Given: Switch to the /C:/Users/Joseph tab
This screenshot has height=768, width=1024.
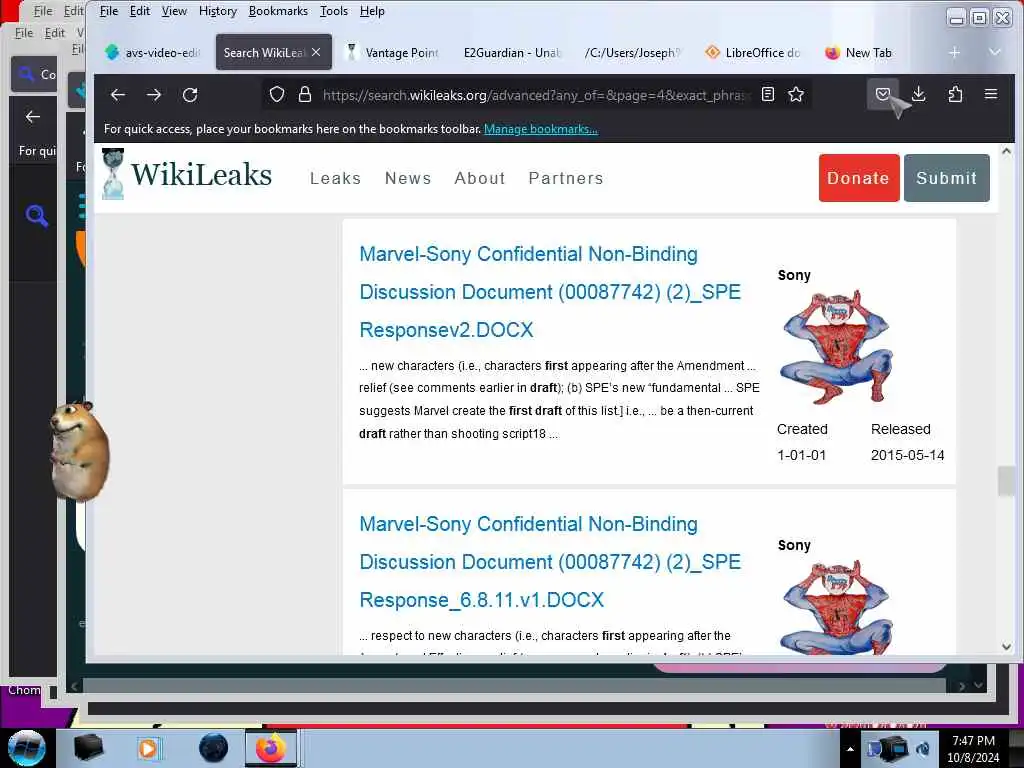Looking at the screenshot, I should click(x=632, y=52).
